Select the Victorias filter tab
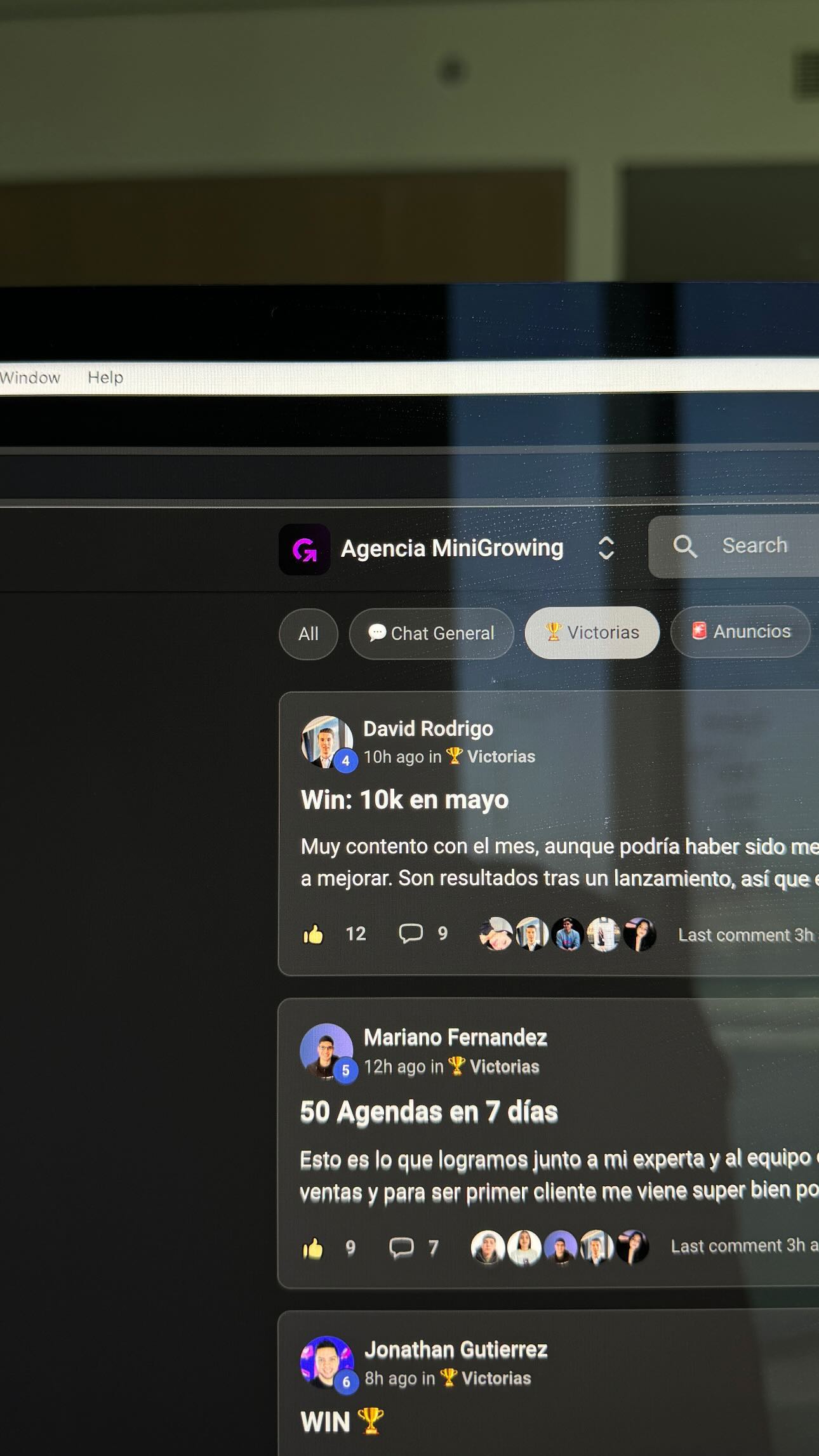This screenshot has width=819, height=1456. click(592, 632)
